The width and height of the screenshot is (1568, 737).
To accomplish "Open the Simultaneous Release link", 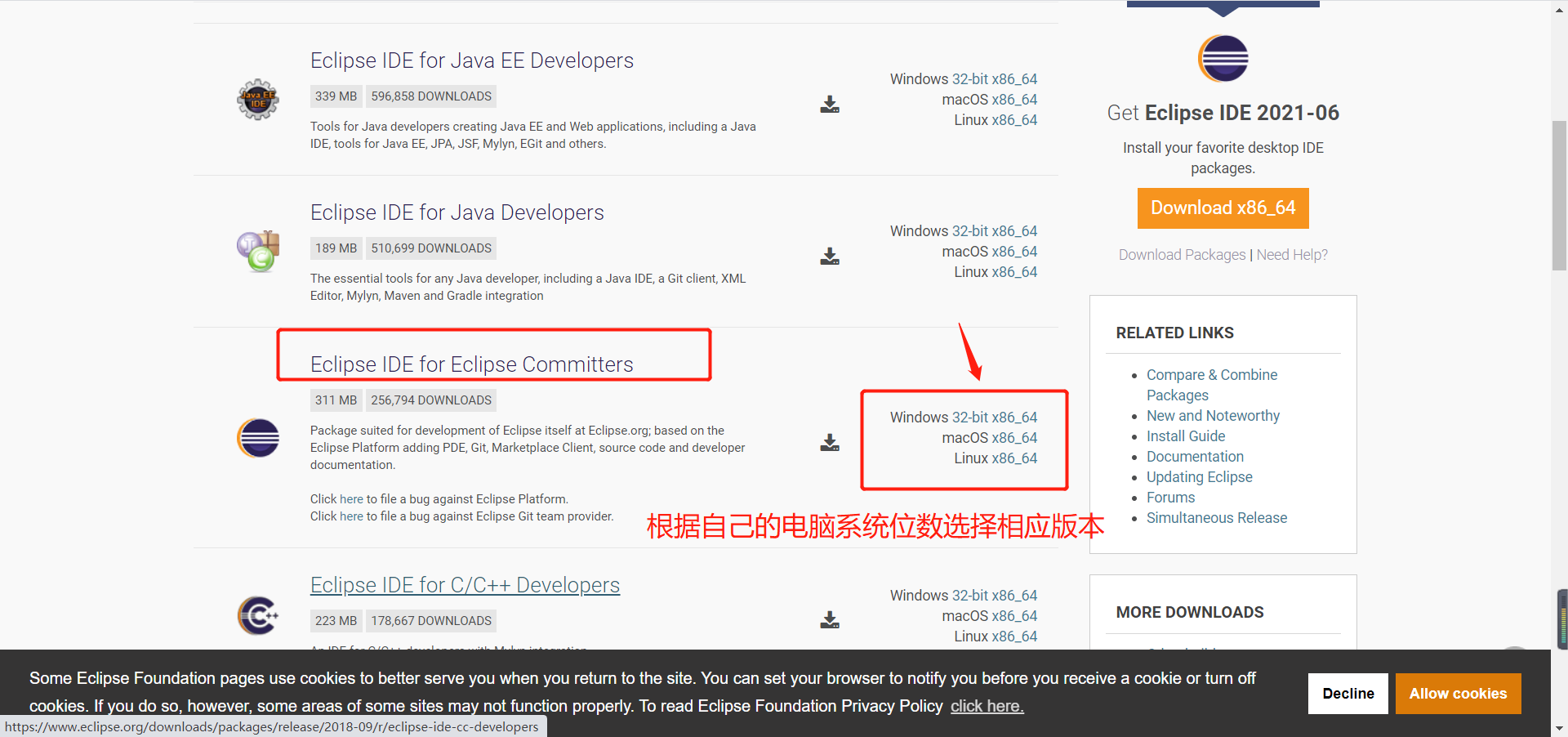I will tap(1217, 518).
